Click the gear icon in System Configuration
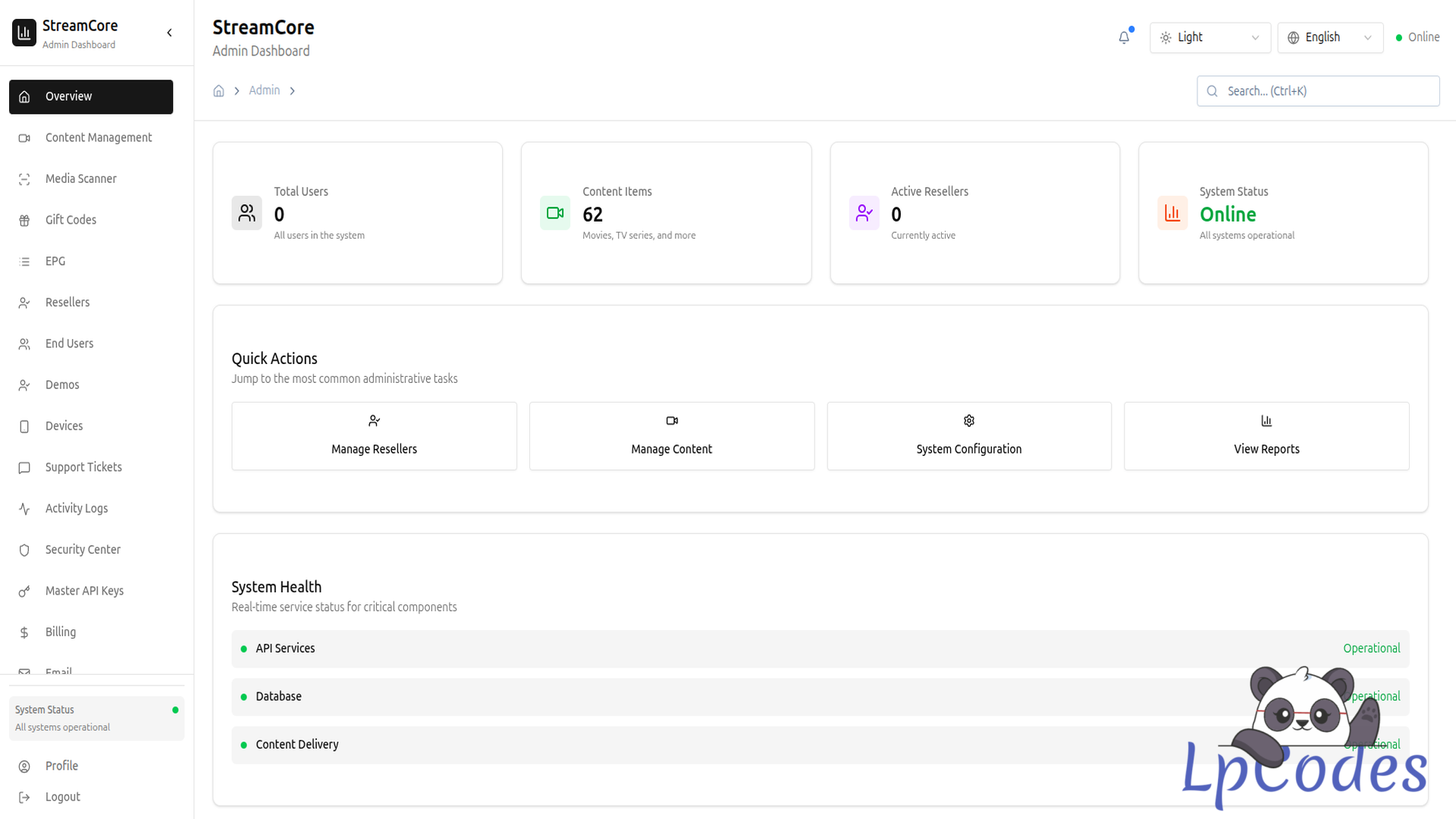The height and width of the screenshot is (819, 1456). point(969,421)
